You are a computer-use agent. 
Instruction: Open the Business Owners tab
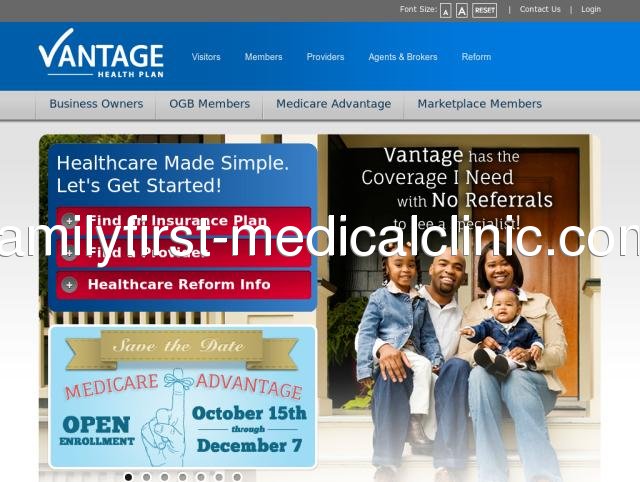[x=96, y=104]
